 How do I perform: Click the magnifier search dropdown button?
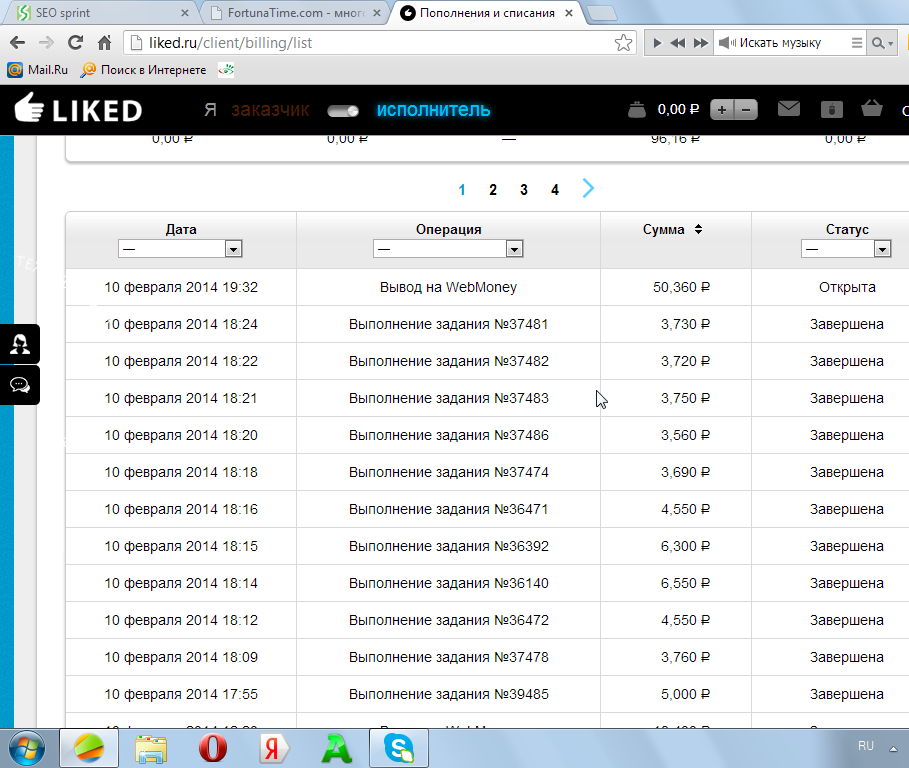882,43
